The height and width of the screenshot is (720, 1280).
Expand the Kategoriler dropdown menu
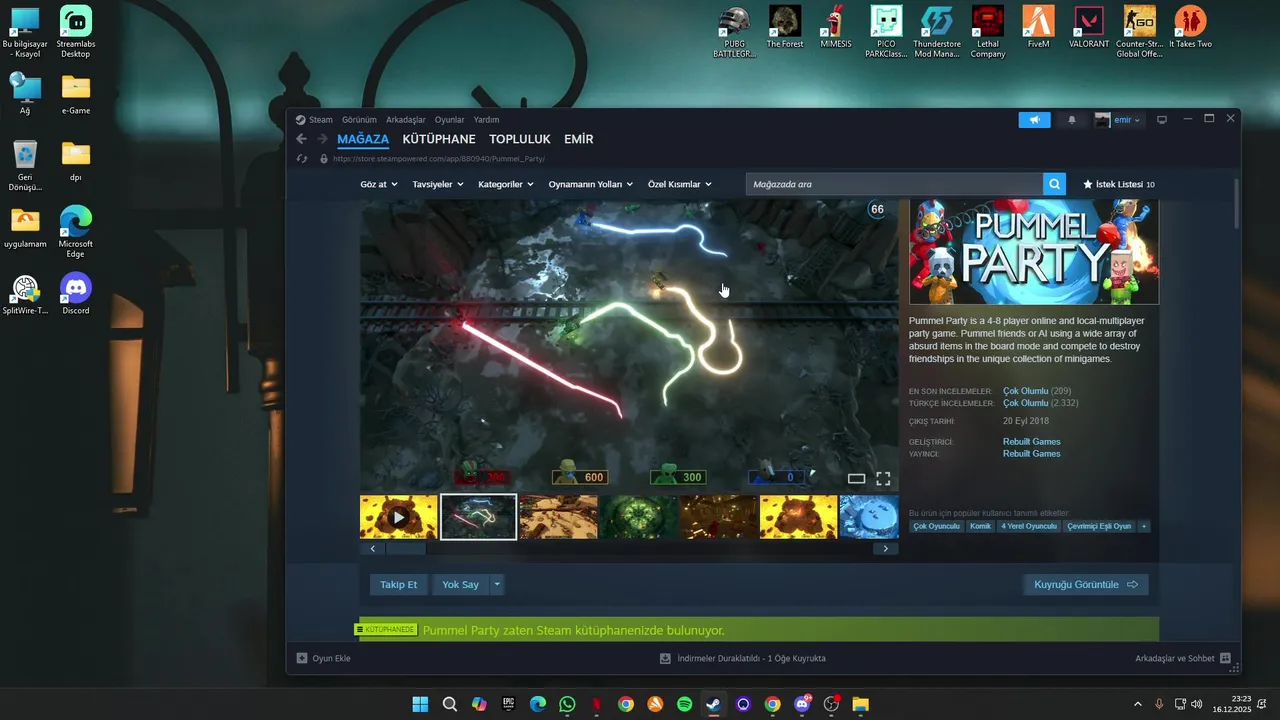click(x=506, y=184)
